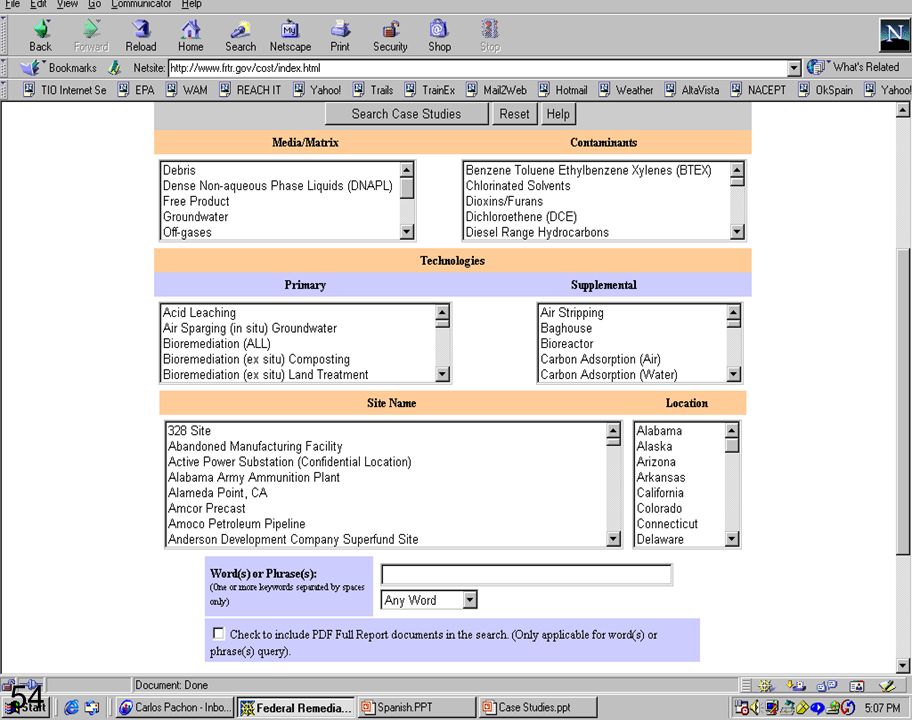The image size is (912, 720).
Task: Click the Netsite address field
Action: pos(478,68)
